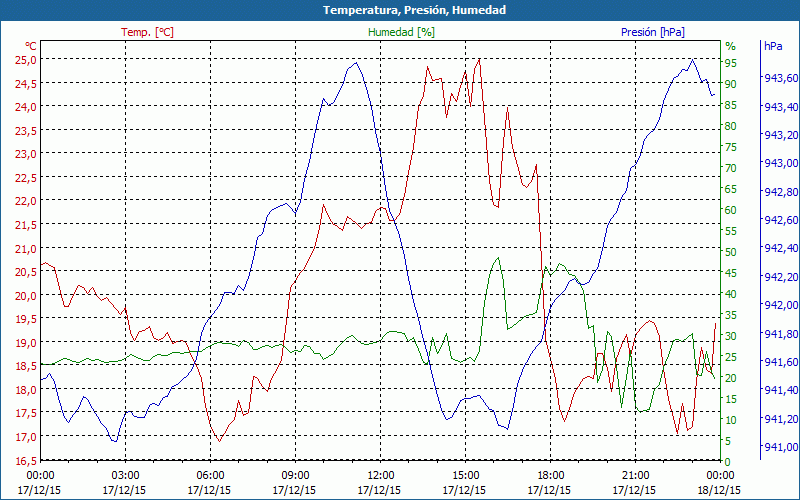Choose green humidity axis value "30"

click(x=731, y=336)
